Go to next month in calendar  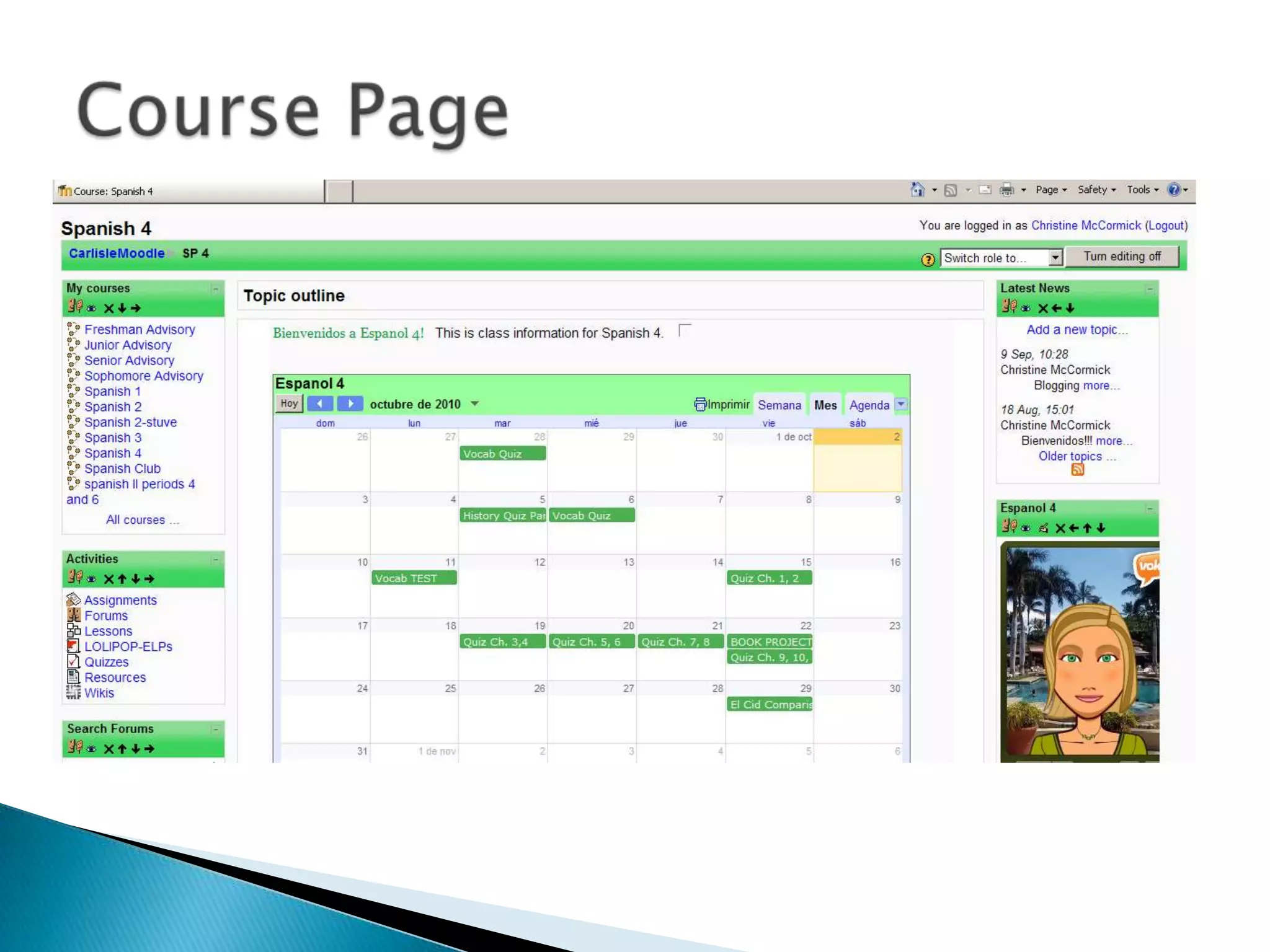point(350,404)
